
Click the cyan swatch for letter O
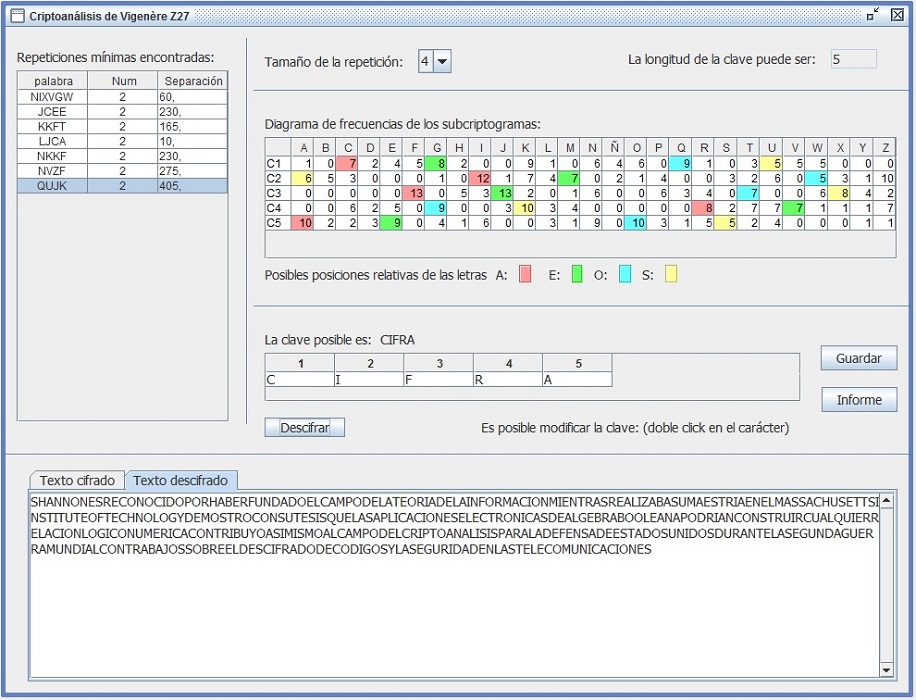tap(625, 275)
